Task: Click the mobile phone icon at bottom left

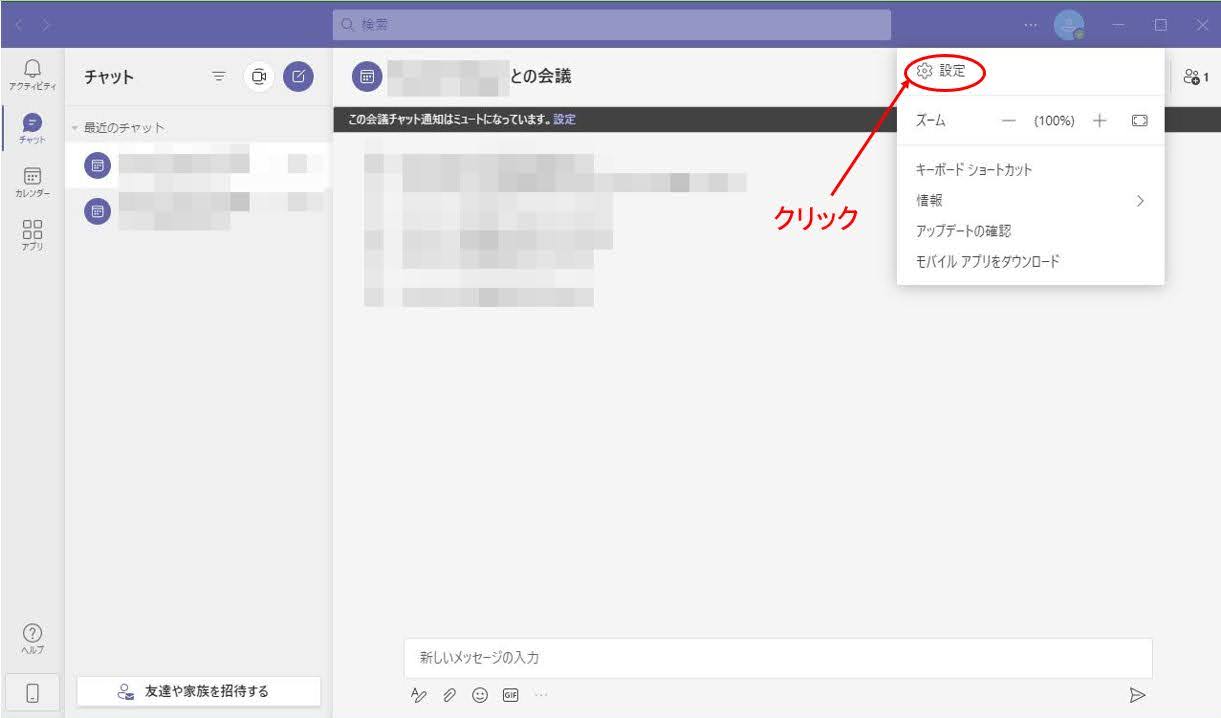Action: click(x=32, y=691)
